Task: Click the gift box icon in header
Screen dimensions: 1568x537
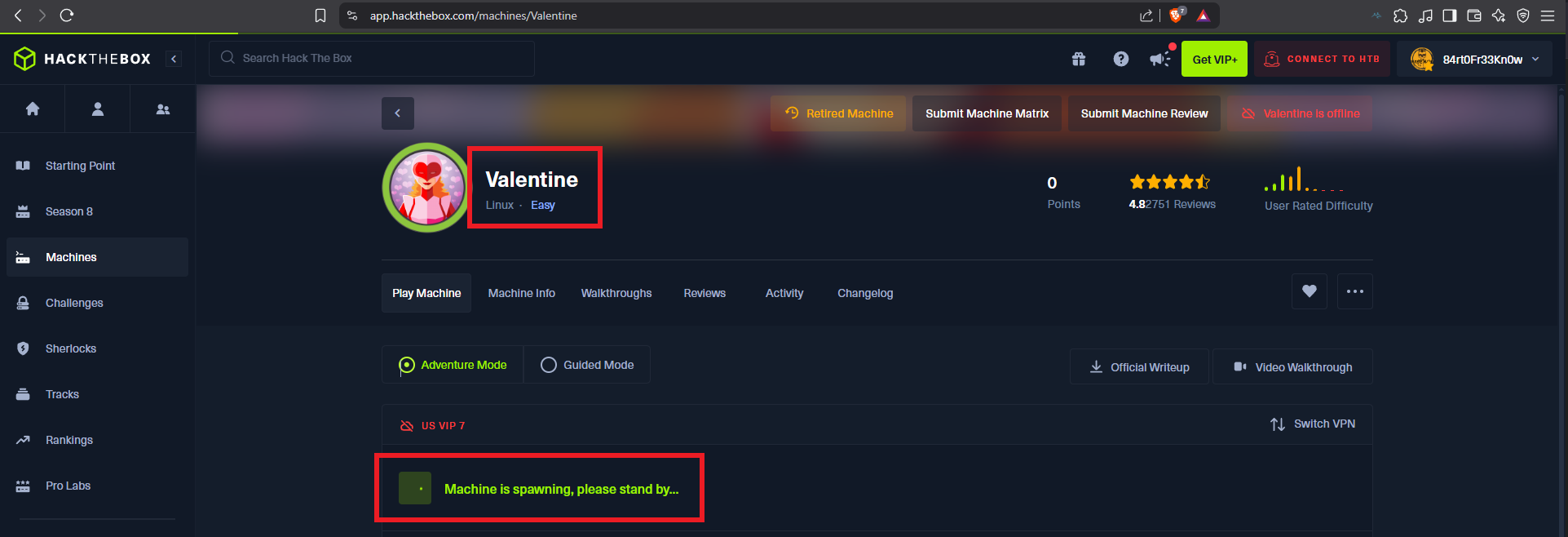Action: (1079, 59)
